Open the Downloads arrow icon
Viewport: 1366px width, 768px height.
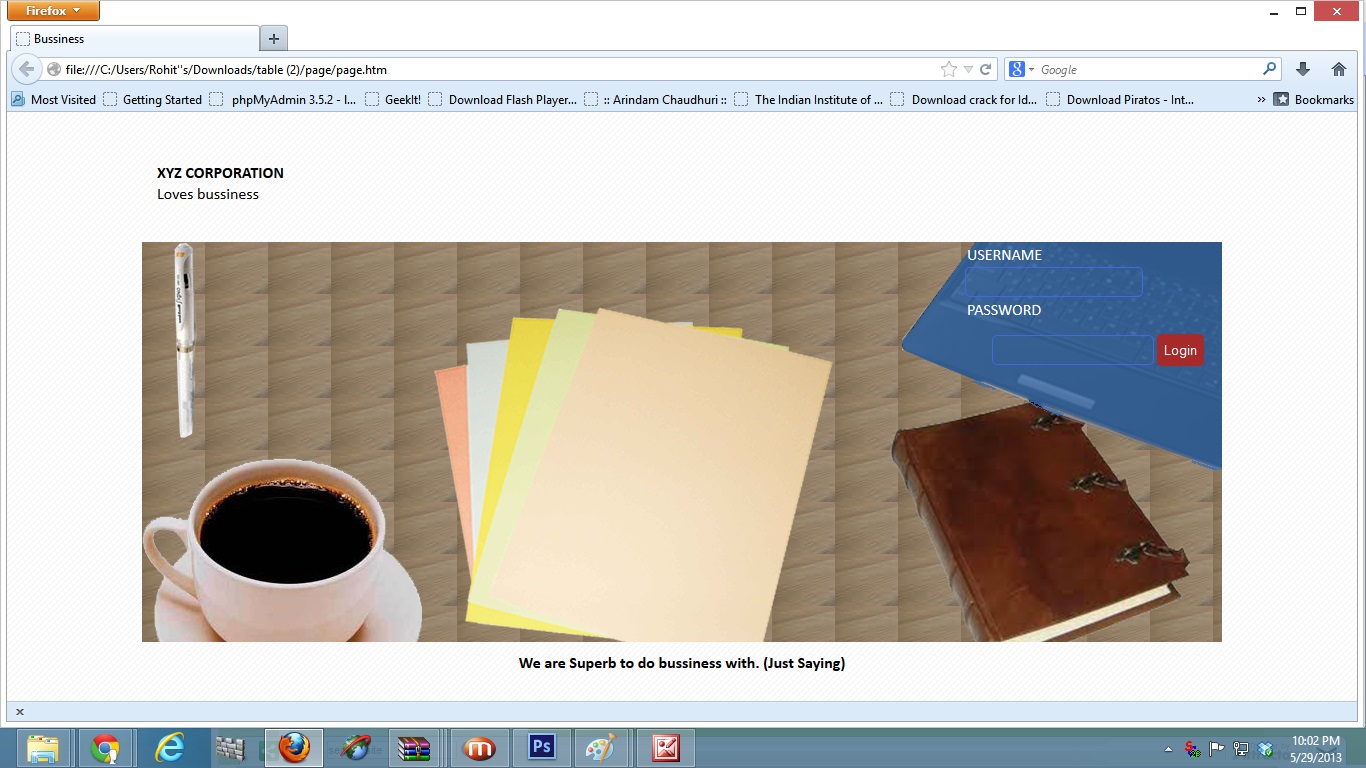[1302, 69]
